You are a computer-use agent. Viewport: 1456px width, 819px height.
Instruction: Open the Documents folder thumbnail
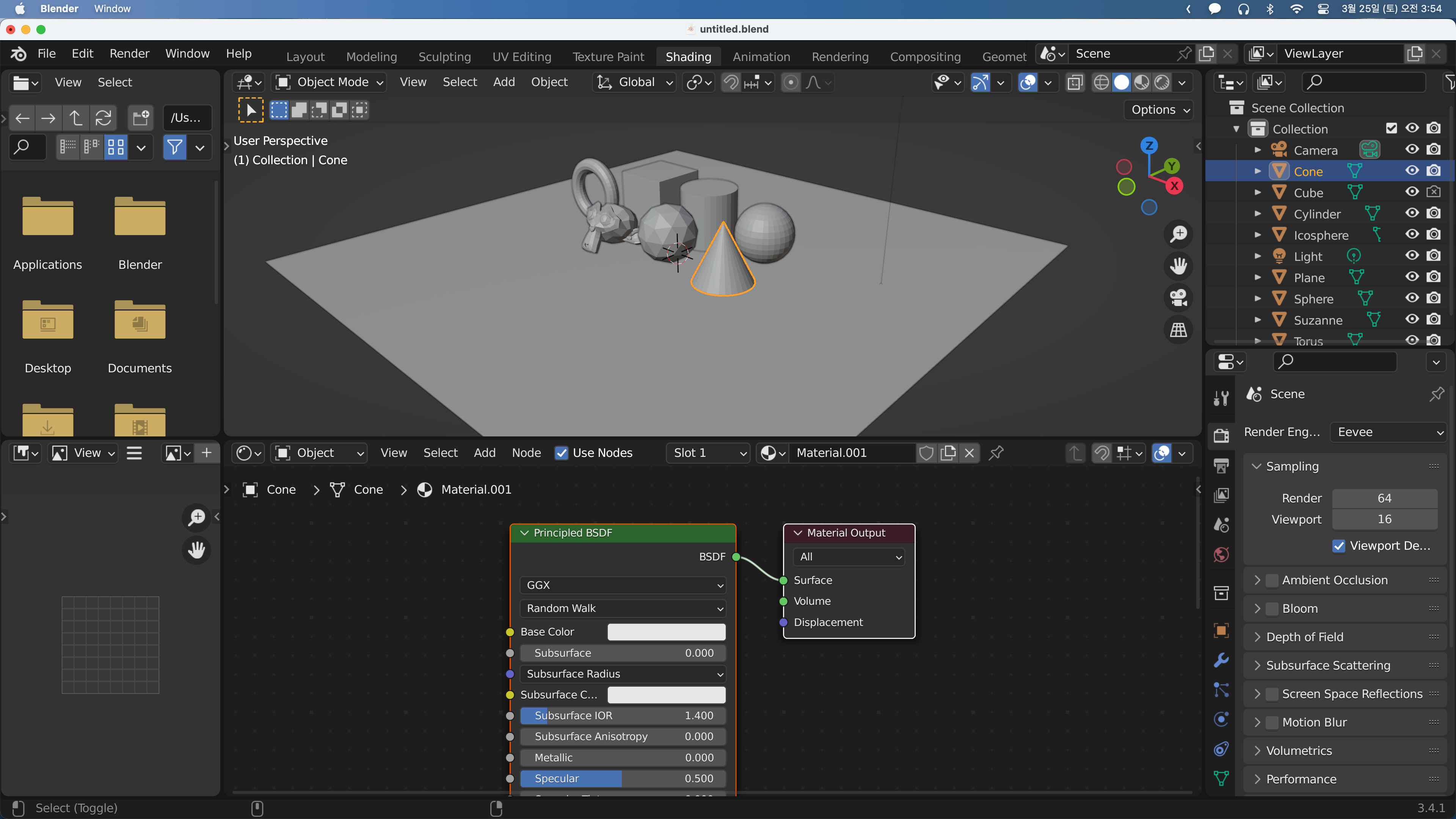(x=140, y=320)
